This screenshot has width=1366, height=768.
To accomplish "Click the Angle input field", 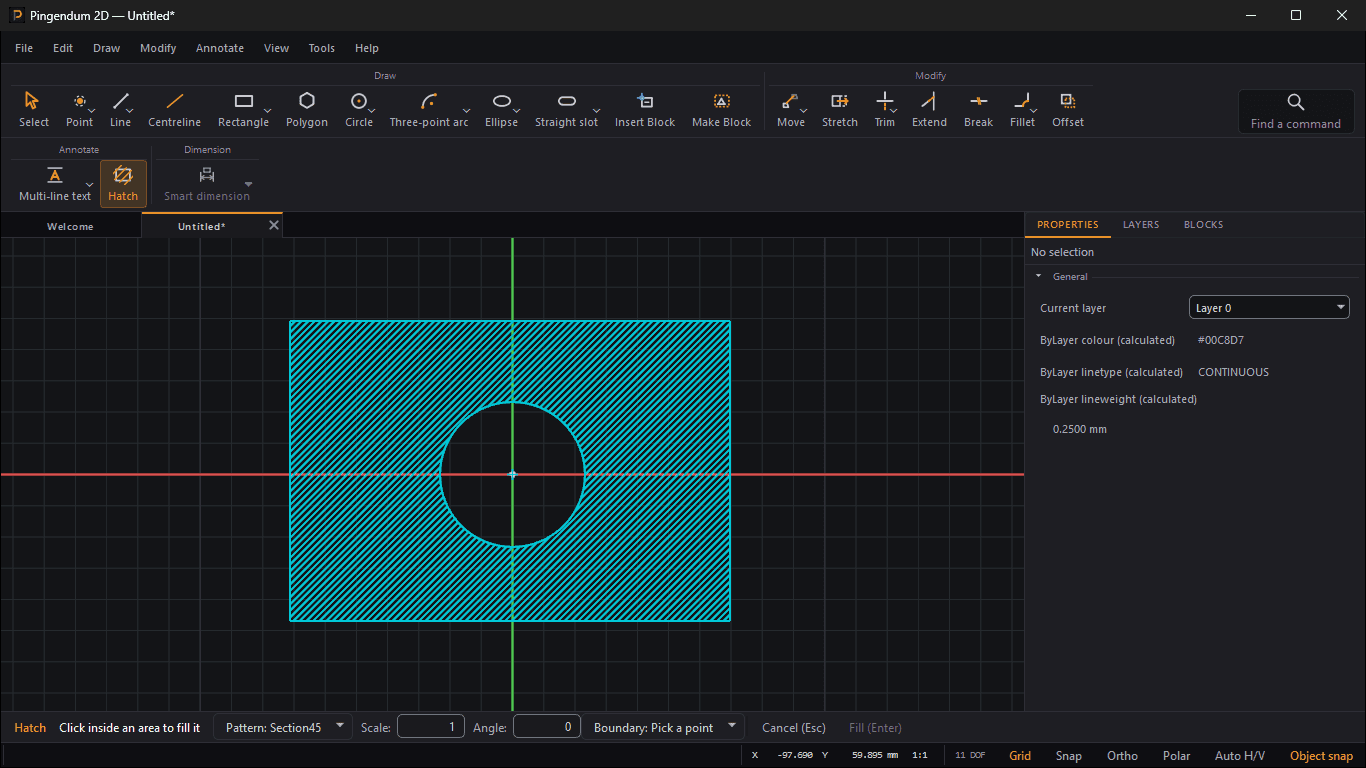I will [x=547, y=727].
